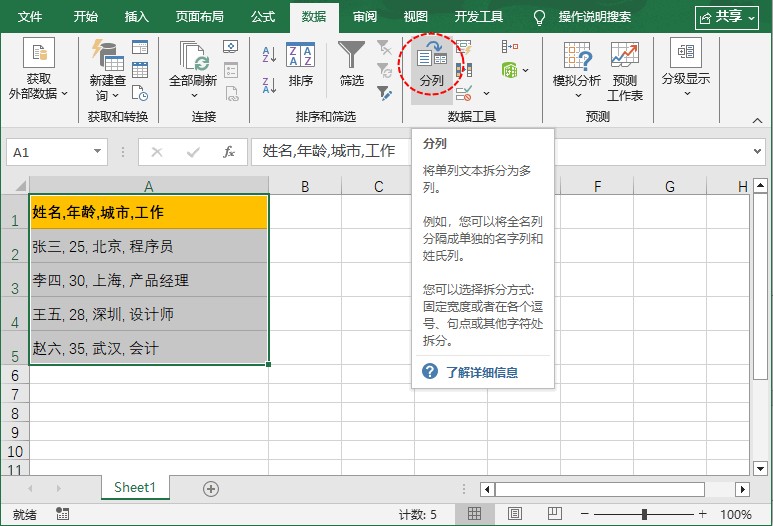
Task: Open the 文件 tab
Action: pyautogui.click(x=30, y=17)
